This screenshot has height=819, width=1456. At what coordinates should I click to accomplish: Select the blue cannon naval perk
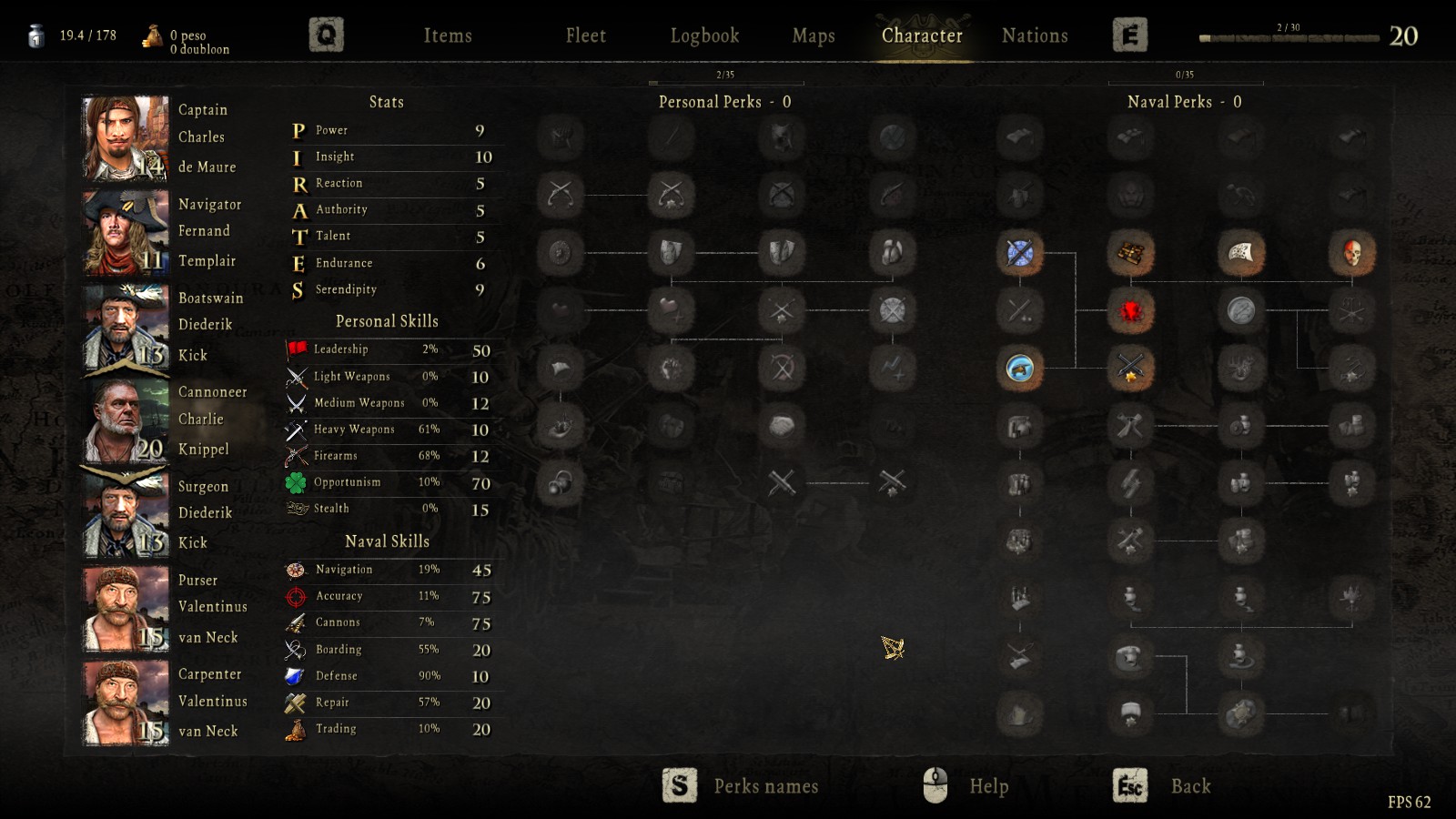[1019, 369]
